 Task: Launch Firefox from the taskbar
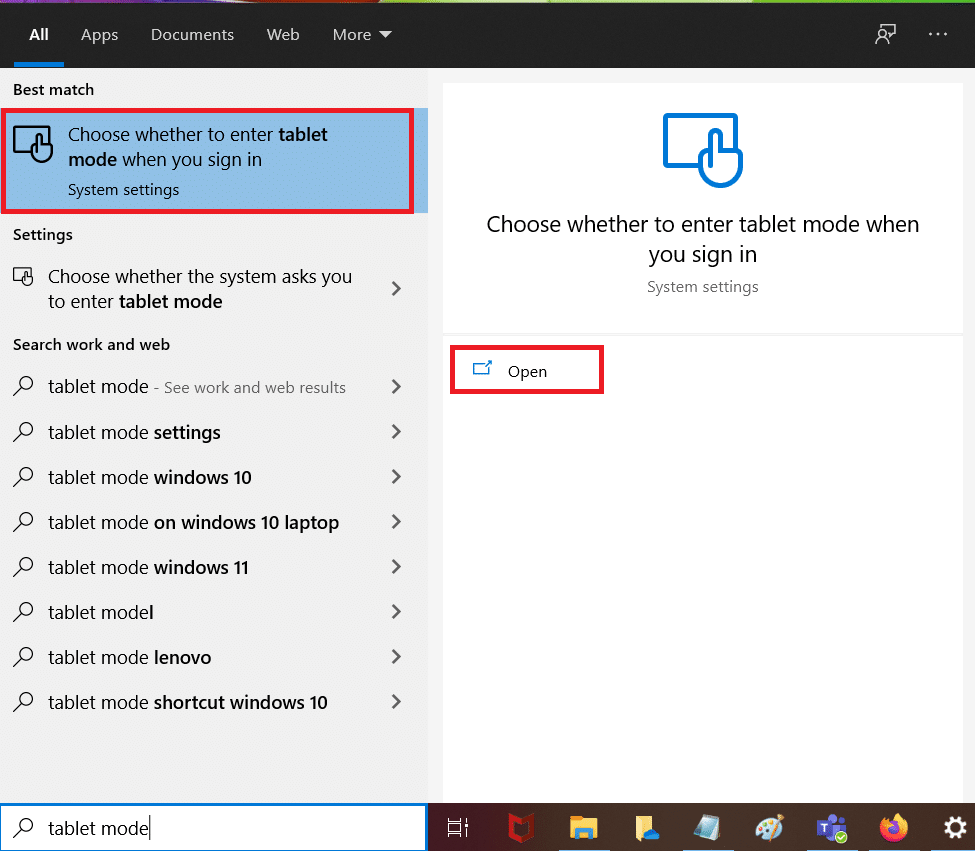(893, 827)
